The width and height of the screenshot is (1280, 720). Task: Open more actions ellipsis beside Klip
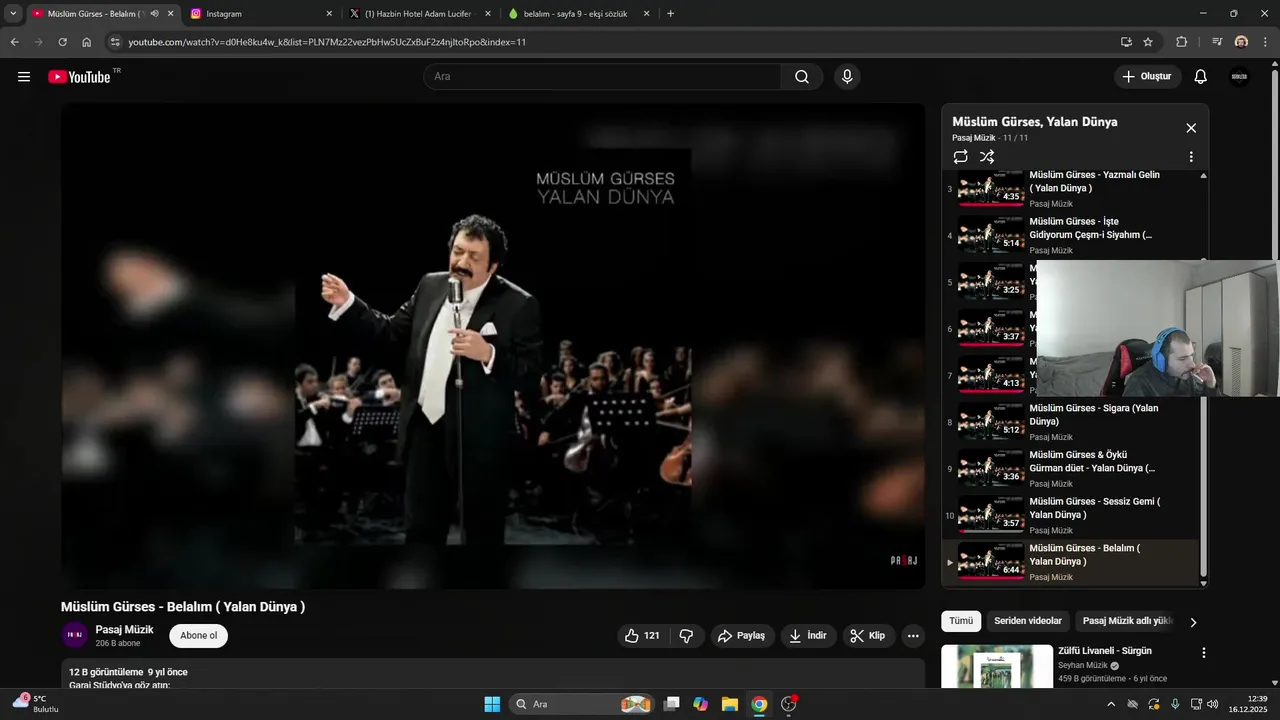pos(912,636)
